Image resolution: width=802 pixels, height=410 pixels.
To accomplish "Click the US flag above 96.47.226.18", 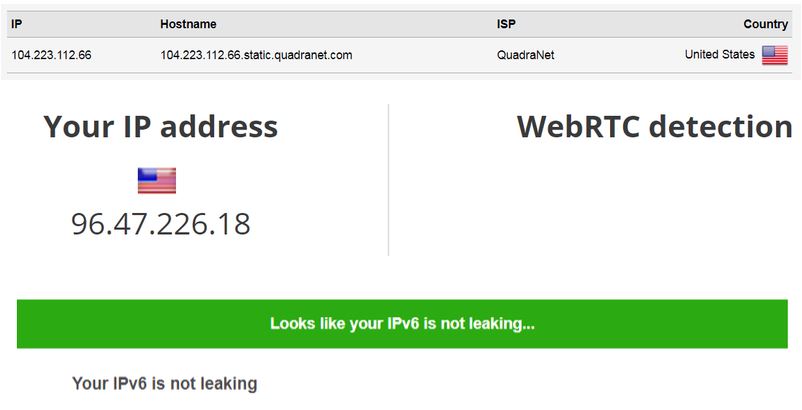I will 157,180.
